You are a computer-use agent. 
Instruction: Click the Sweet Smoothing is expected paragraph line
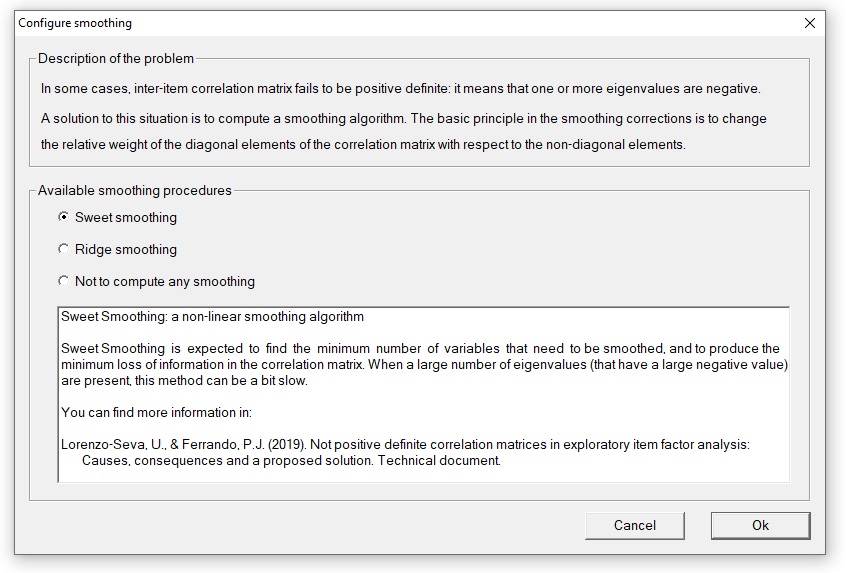click(420, 349)
